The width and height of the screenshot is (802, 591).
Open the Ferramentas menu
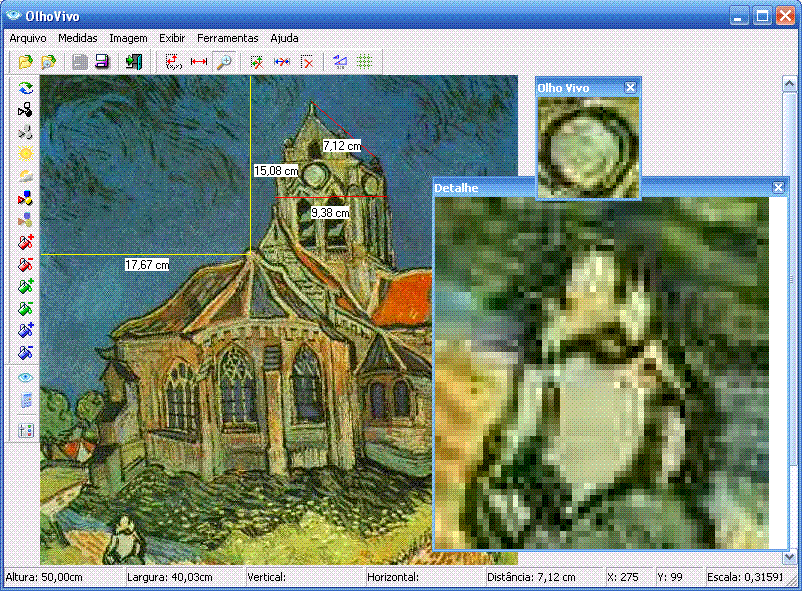pyautogui.click(x=228, y=38)
